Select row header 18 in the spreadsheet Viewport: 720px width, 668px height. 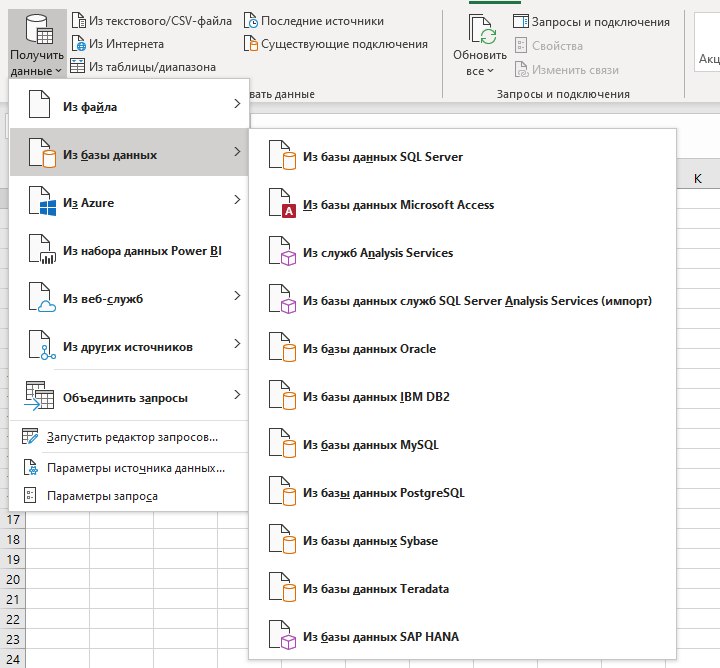(x=13, y=539)
